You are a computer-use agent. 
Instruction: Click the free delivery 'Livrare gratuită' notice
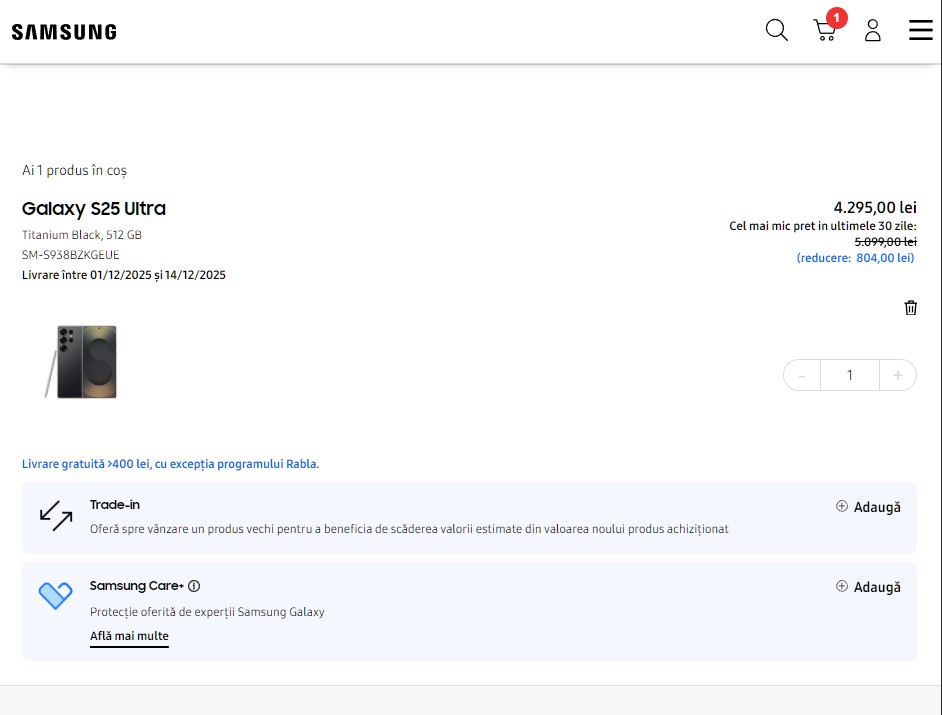coord(170,464)
